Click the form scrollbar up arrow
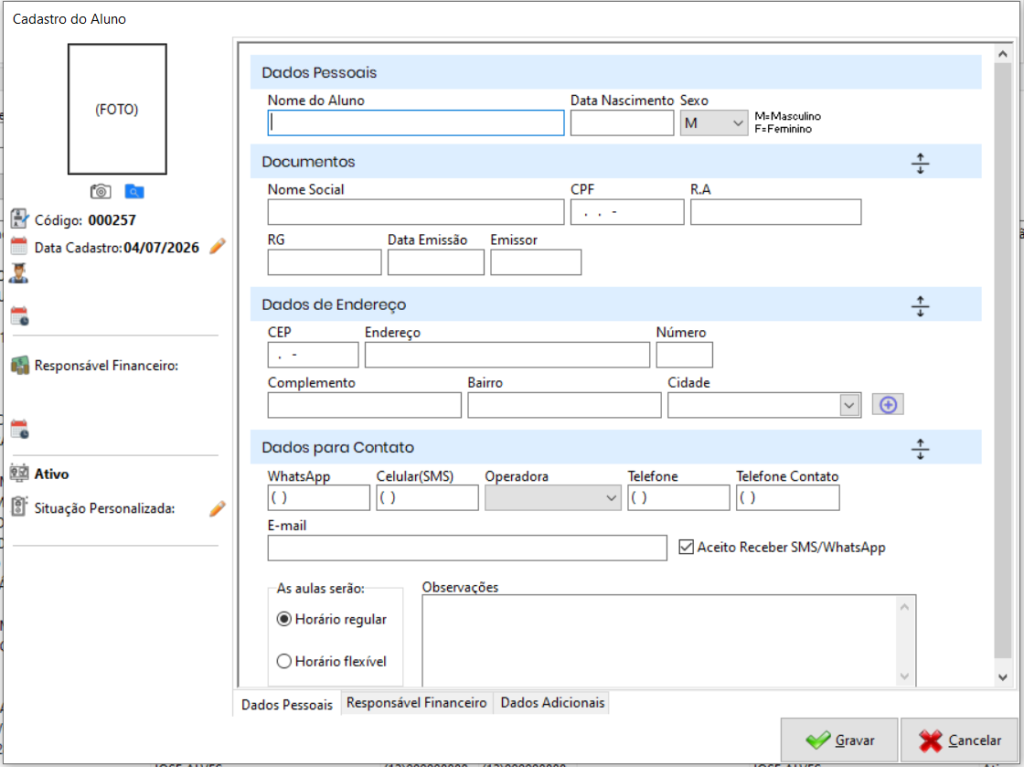 1003,54
